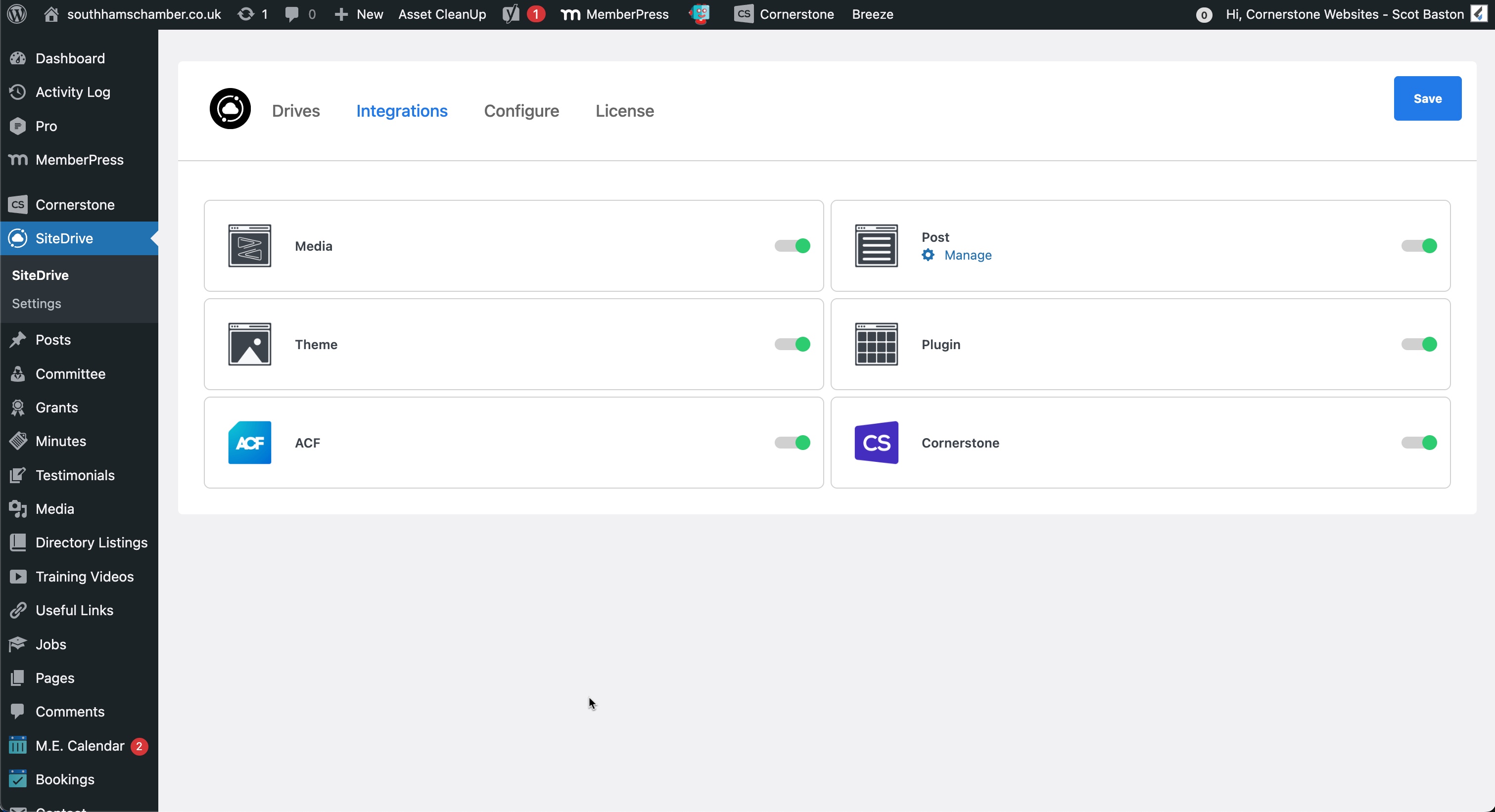The height and width of the screenshot is (812, 1495).
Task: Click the updates refresh icon in admin bar
Action: (x=246, y=14)
